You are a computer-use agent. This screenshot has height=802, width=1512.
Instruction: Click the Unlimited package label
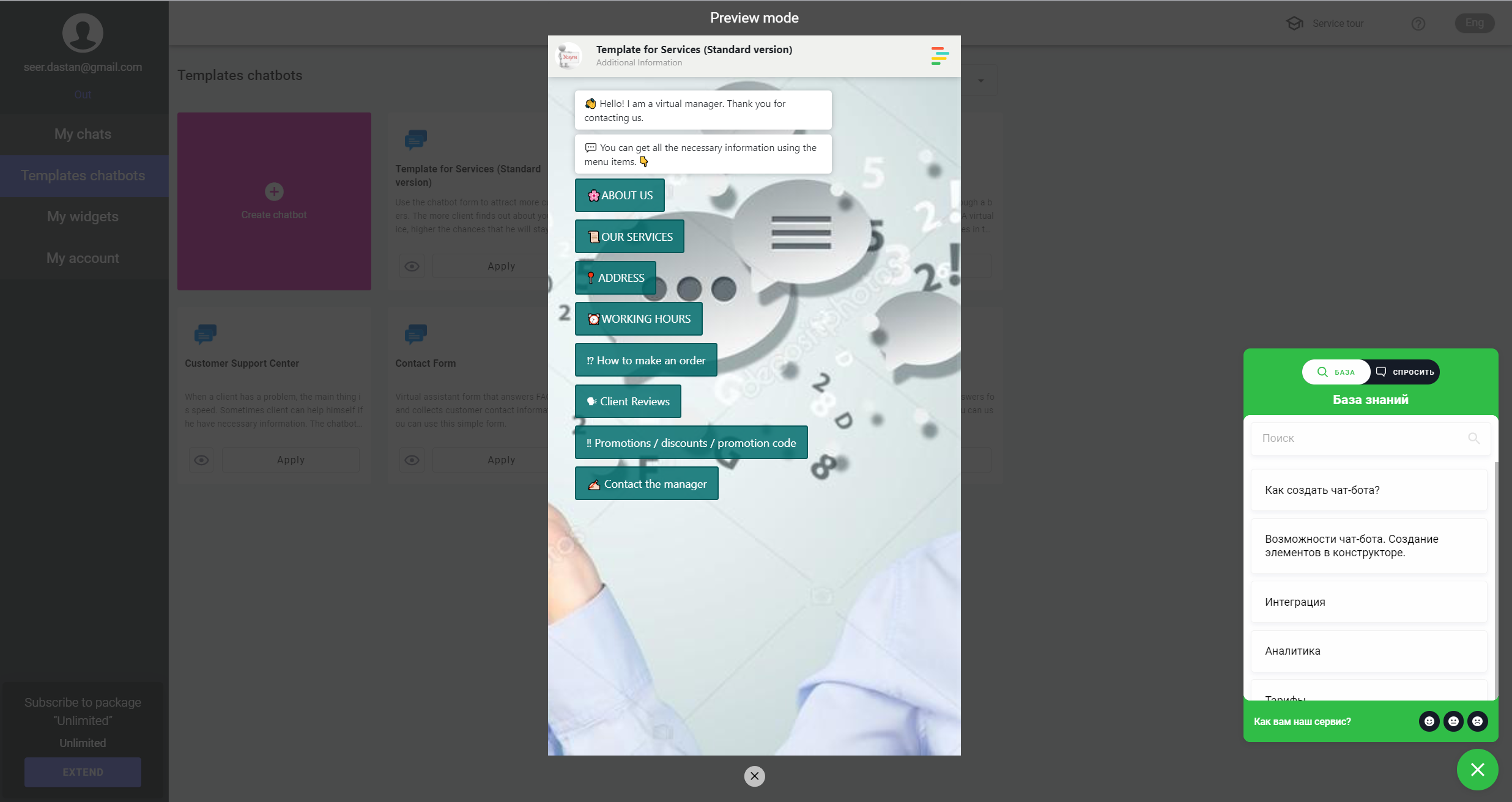[x=83, y=743]
